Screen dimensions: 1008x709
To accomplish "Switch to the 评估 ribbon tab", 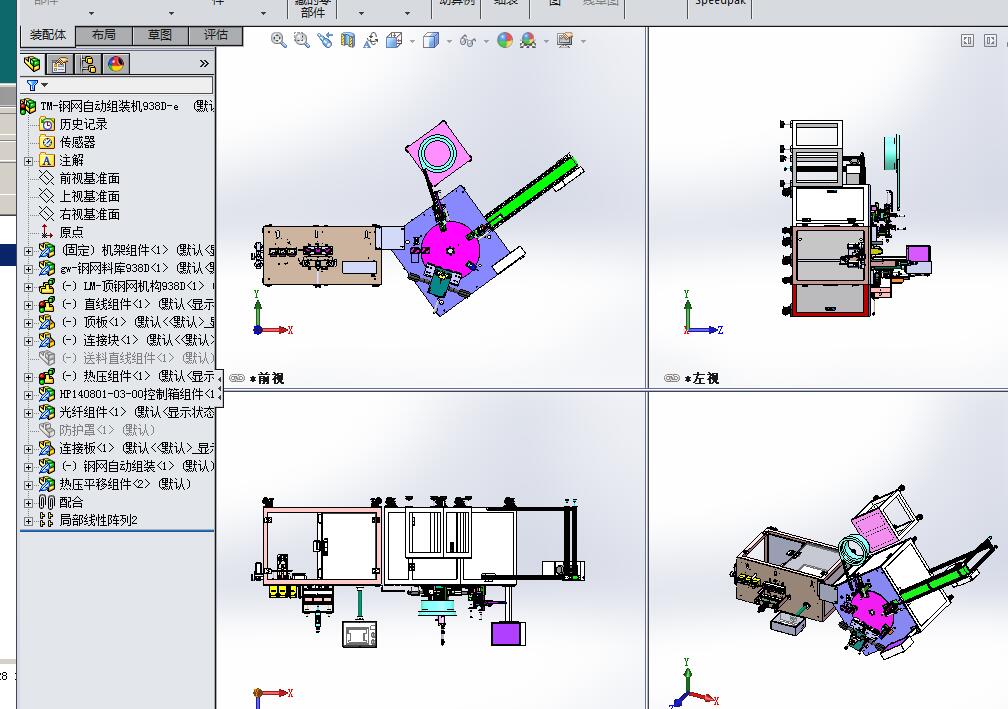I will click(215, 34).
